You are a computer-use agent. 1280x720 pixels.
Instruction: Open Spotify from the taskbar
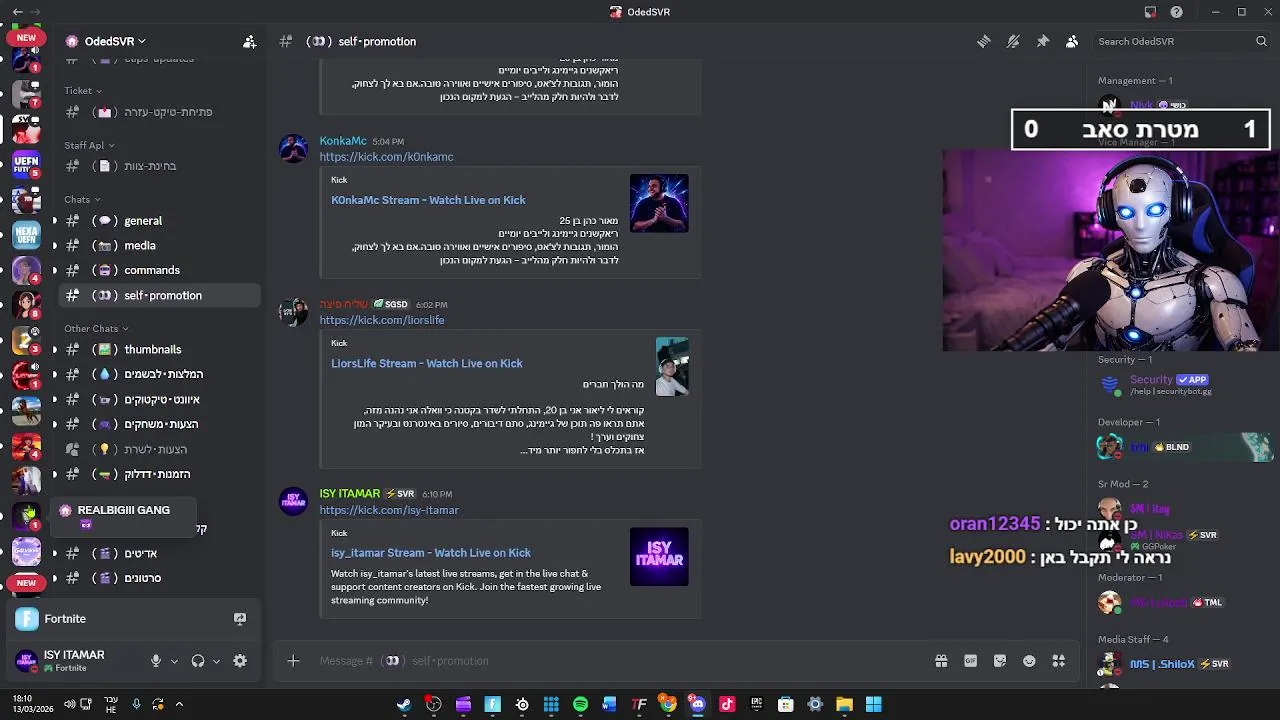tap(580, 705)
